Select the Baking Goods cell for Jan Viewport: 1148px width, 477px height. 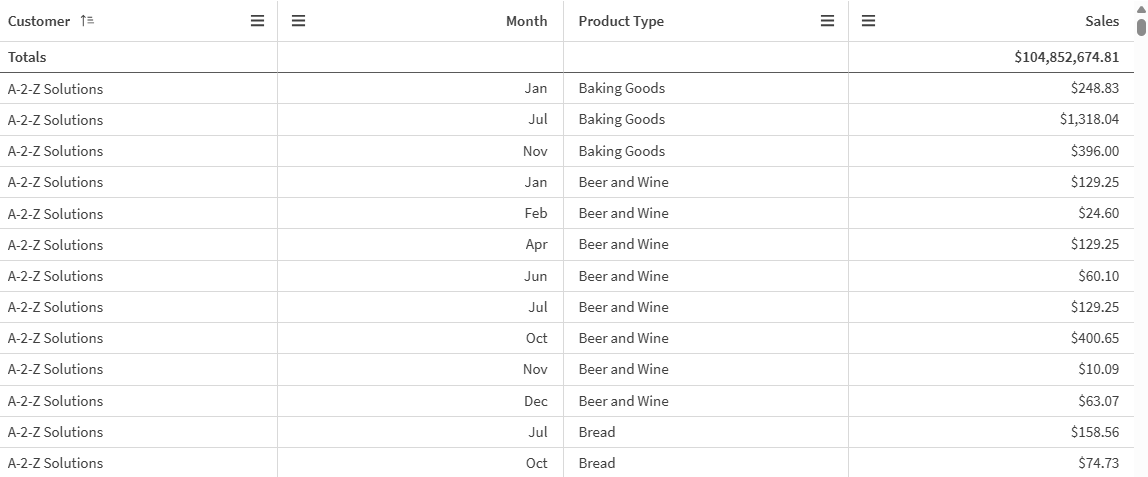click(621, 88)
